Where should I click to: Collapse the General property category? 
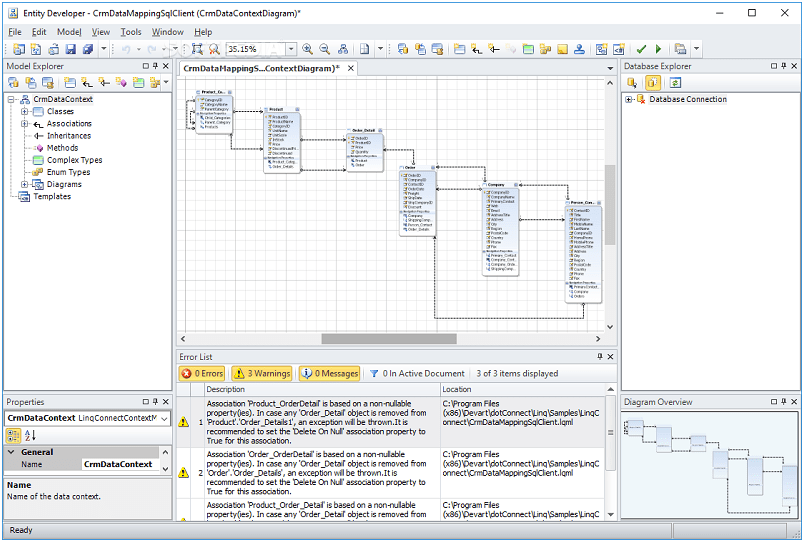click(x=11, y=452)
